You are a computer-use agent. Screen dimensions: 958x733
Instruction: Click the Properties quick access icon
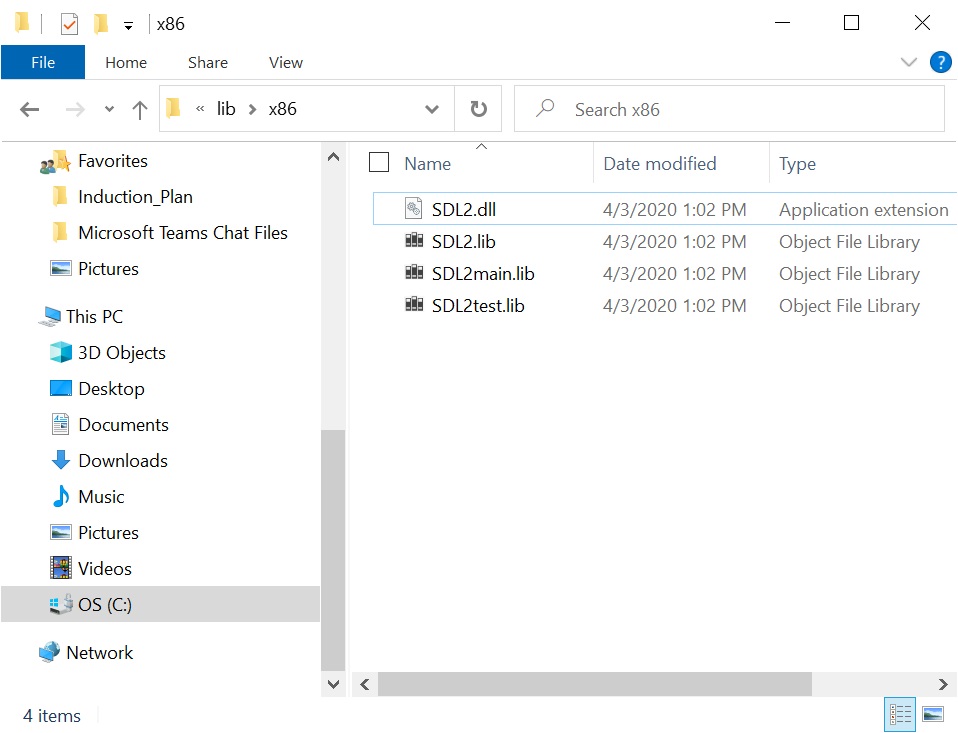point(69,24)
